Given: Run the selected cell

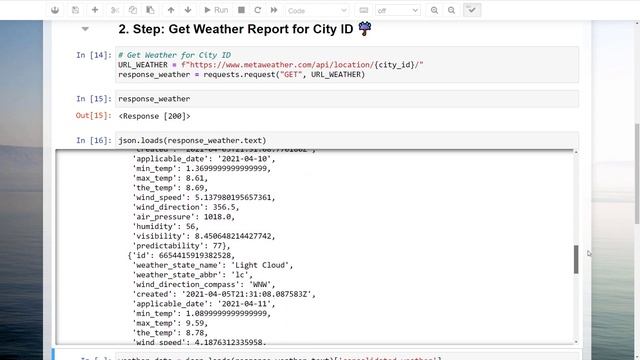Looking at the screenshot, I should [x=216, y=10].
